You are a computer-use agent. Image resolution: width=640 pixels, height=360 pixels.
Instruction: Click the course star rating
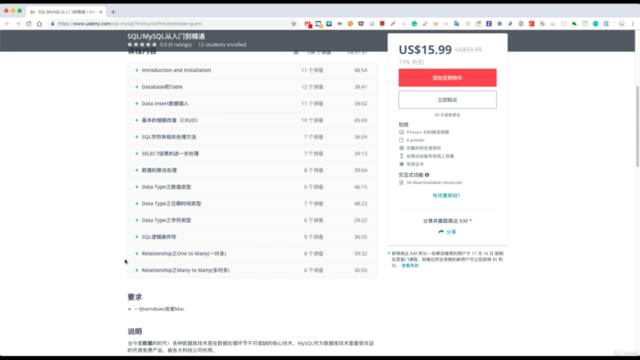point(142,44)
